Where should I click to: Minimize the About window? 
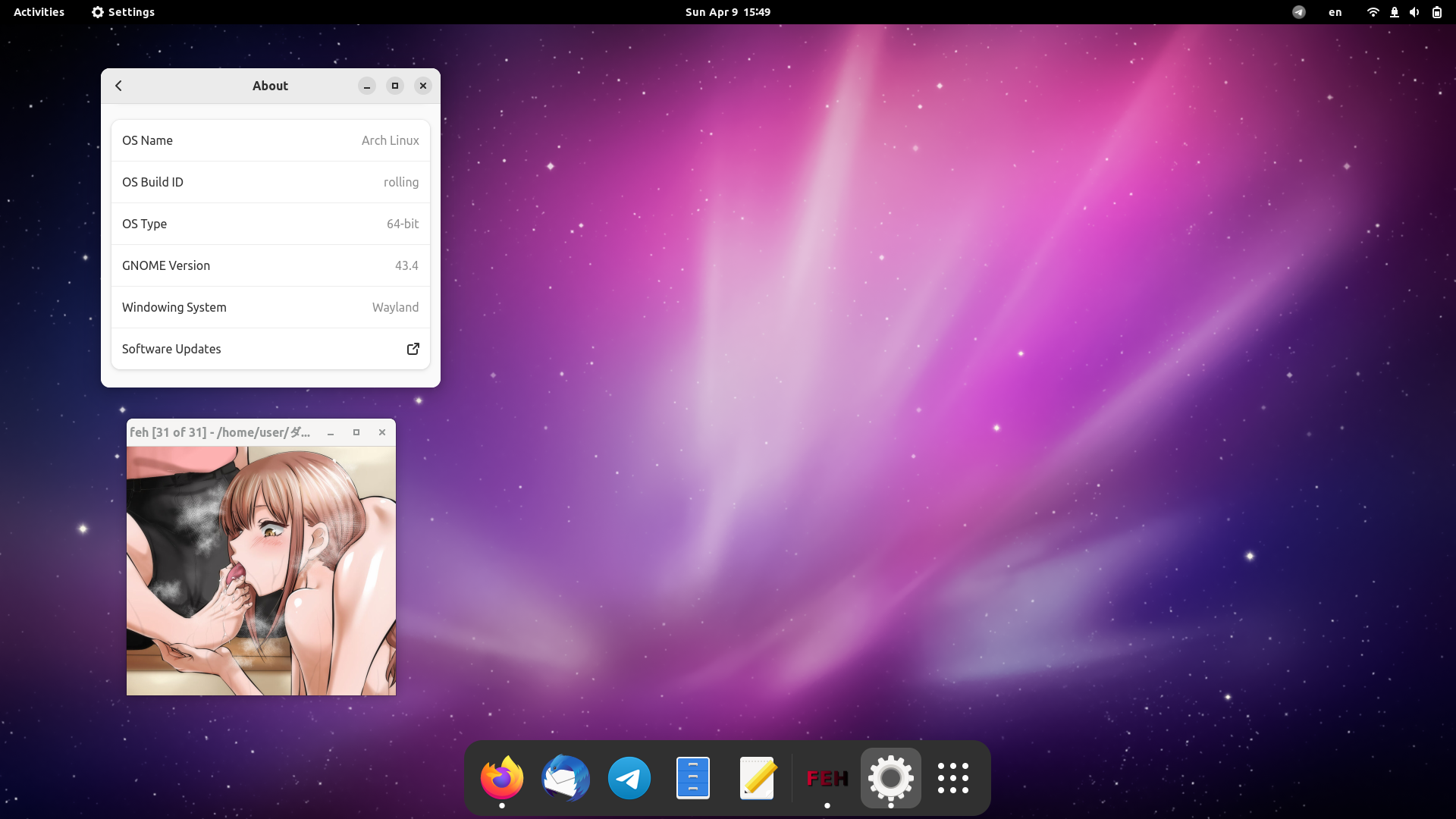367,86
